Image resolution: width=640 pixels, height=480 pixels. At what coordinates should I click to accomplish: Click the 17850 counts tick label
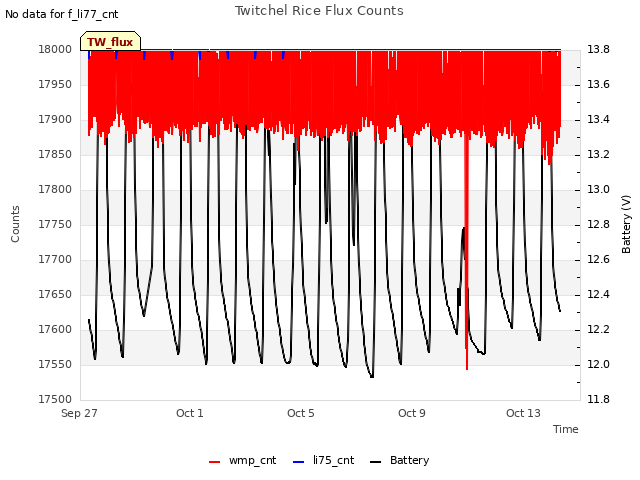point(55,154)
